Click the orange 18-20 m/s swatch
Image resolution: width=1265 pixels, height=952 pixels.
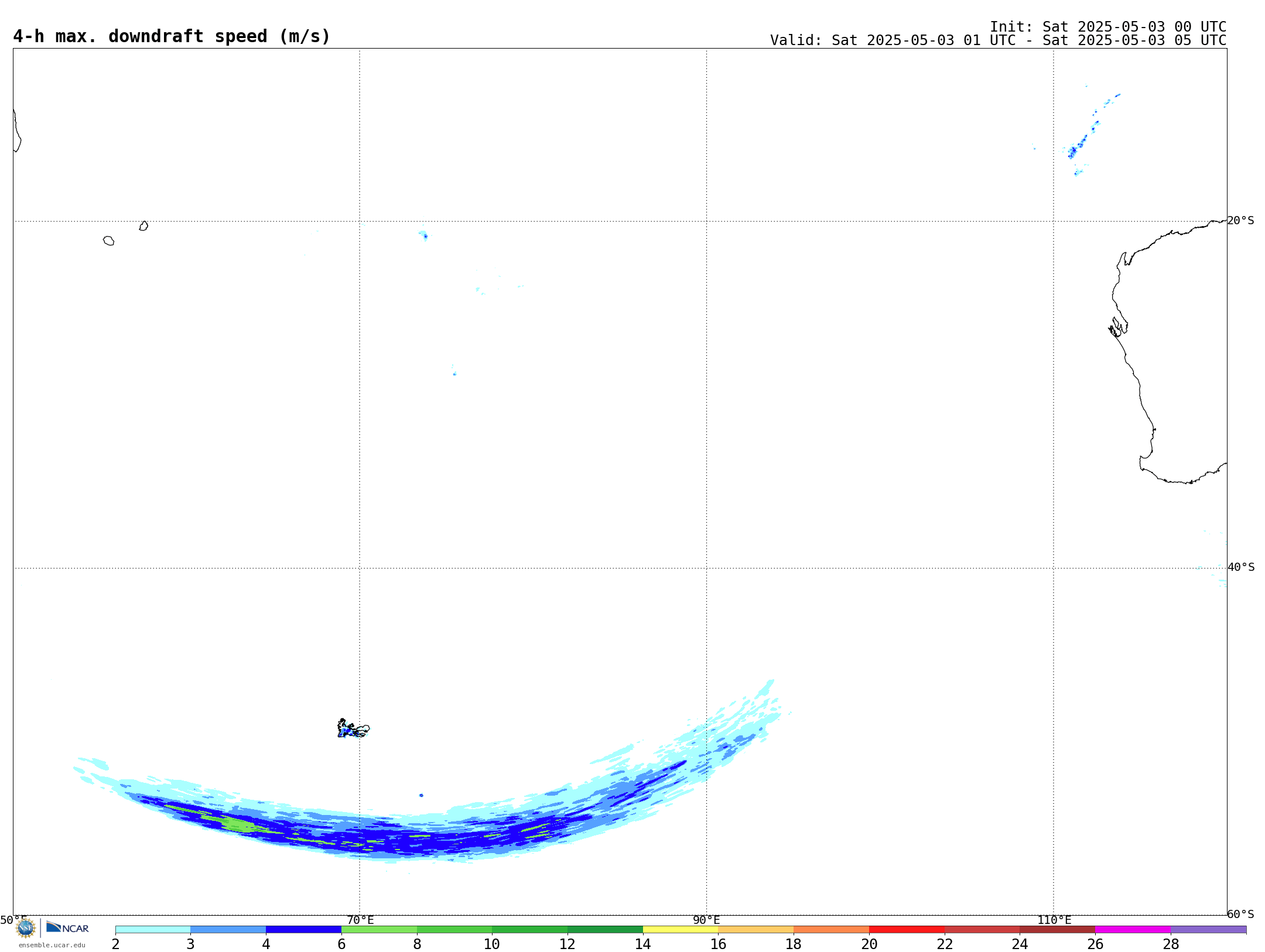pos(831,930)
